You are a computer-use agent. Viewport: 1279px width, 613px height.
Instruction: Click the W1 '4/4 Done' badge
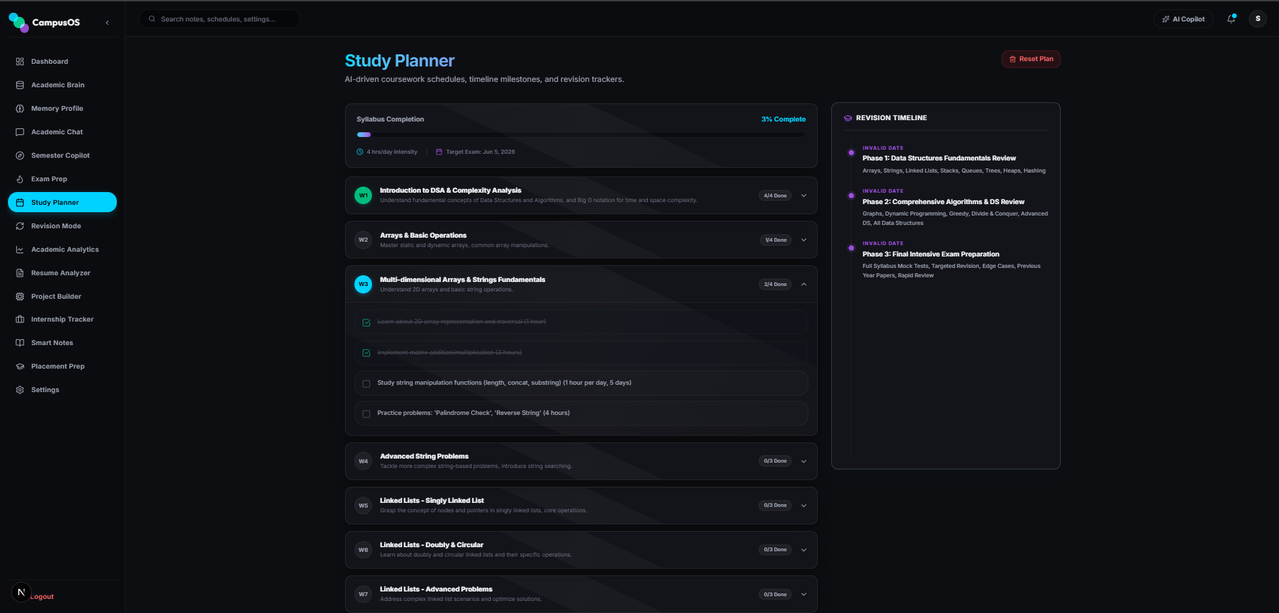[775, 196]
